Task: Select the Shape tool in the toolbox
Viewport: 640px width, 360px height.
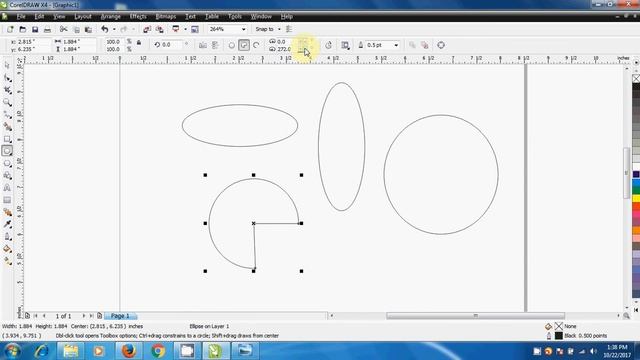Action: tap(7, 78)
